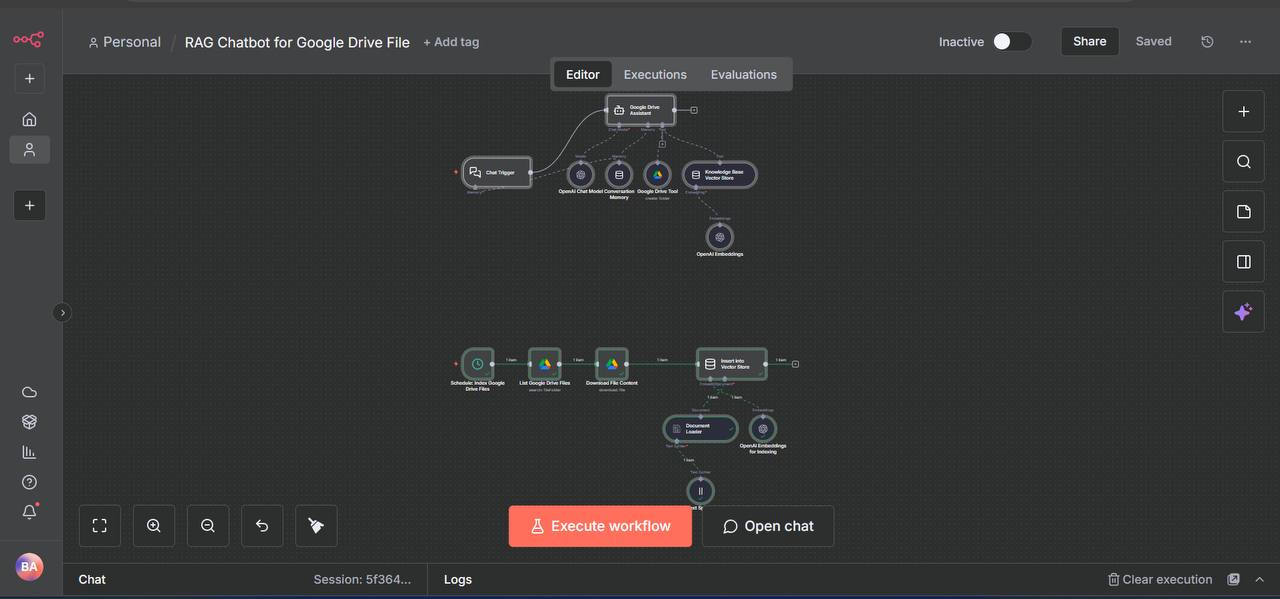Switch to the Editor tab

pos(583,74)
